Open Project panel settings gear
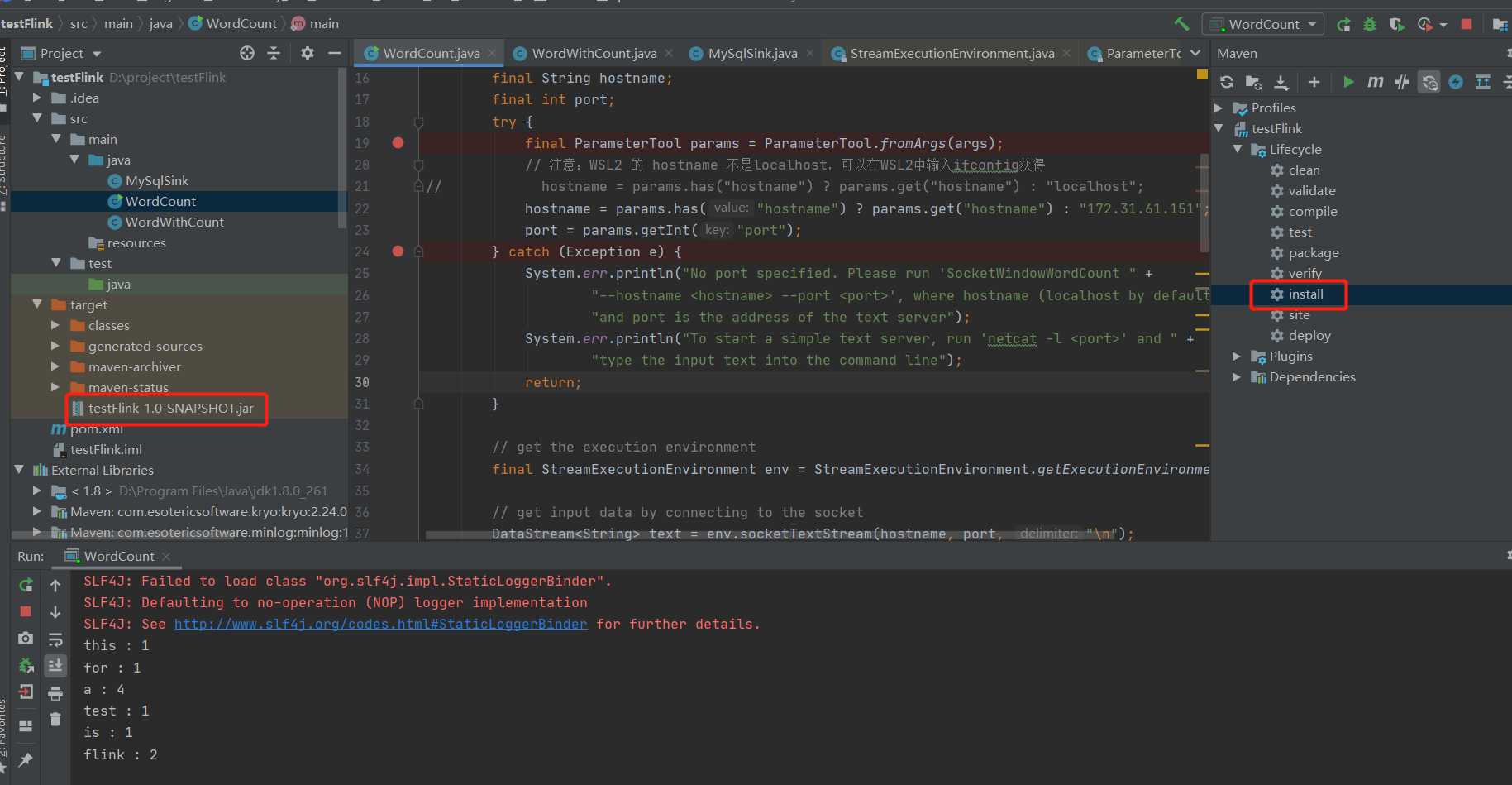The width and height of the screenshot is (1512, 785). tap(308, 53)
